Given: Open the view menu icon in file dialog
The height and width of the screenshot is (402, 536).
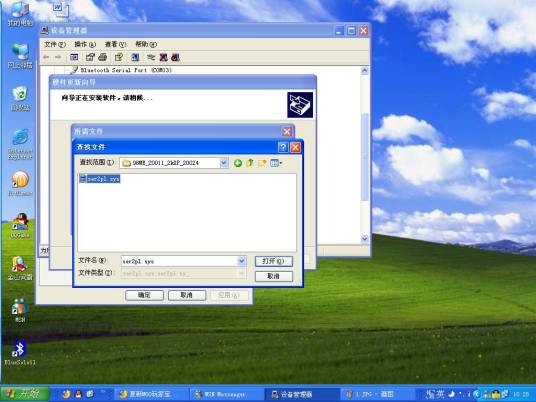Looking at the screenshot, I should click(276, 163).
